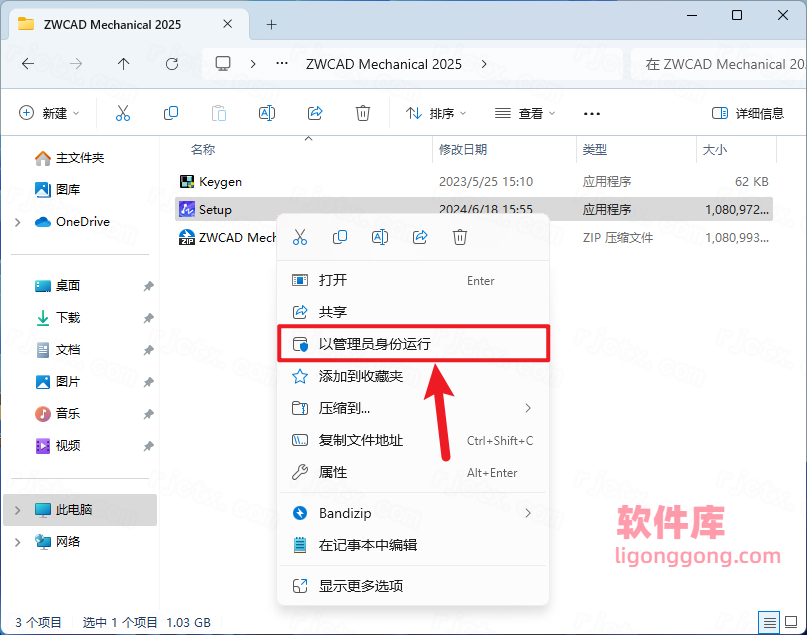Close the ZWCAD Mechanical 2025 tab
Viewport: 807px width, 635px height.
tap(227, 24)
